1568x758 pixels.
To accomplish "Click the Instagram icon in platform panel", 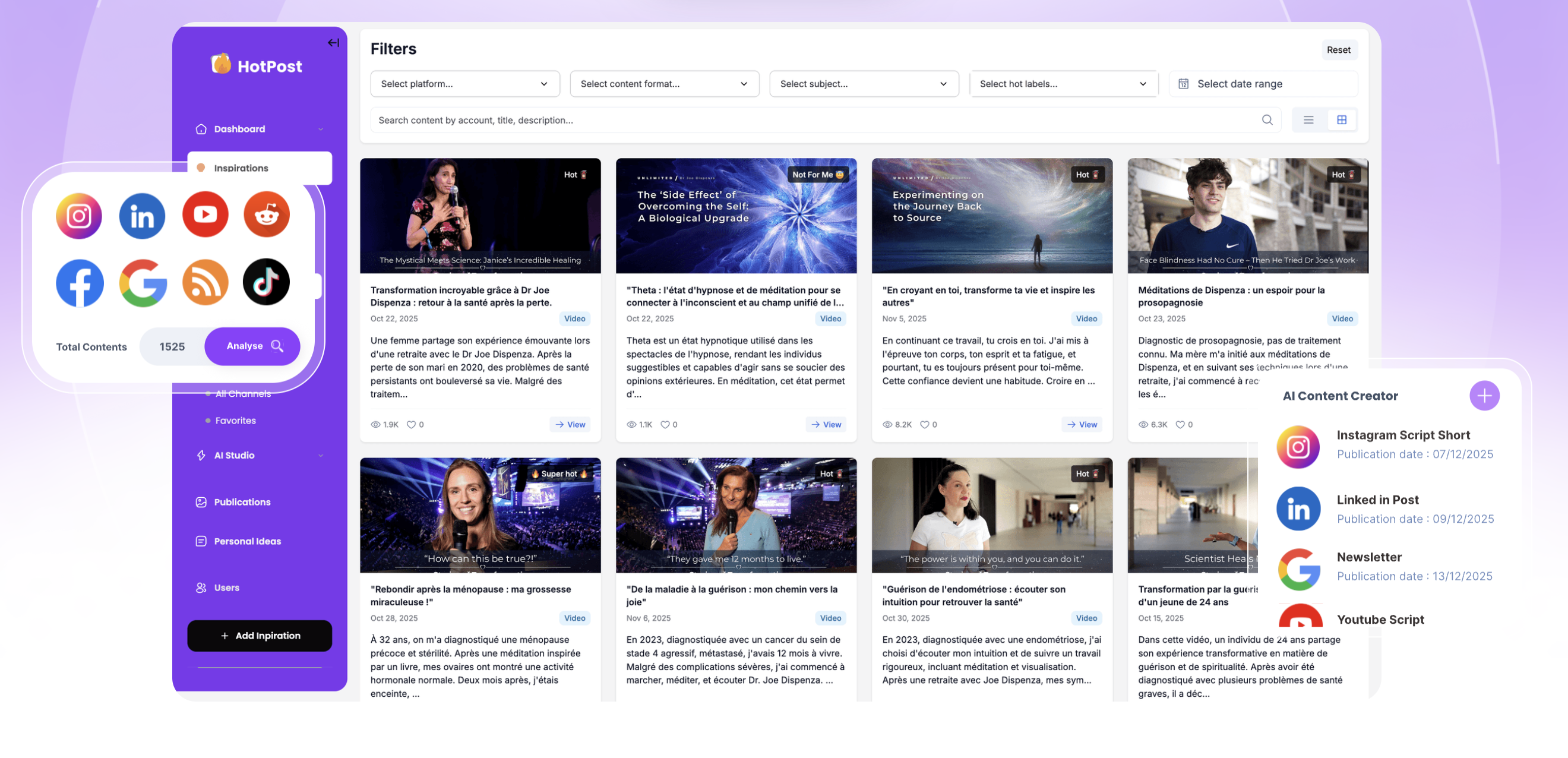I will (79, 216).
